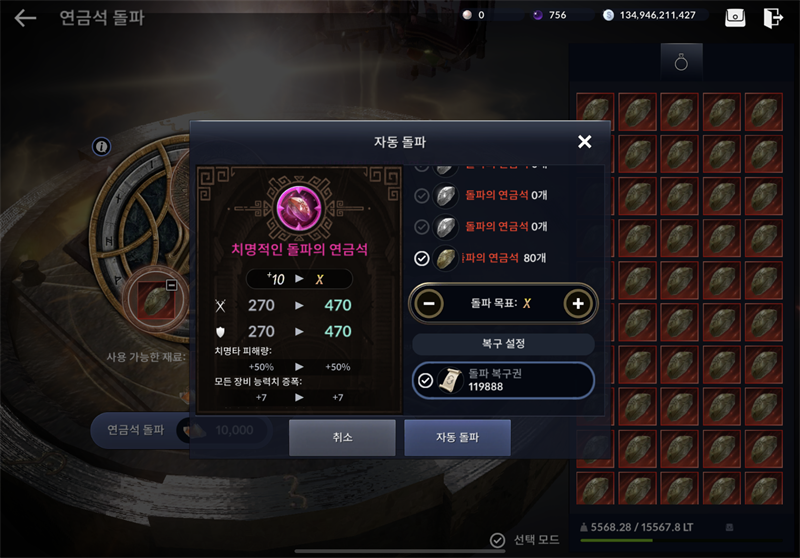The height and width of the screenshot is (558, 800).
Task: Click the purple gem currency icon
Action: click(537, 15)
